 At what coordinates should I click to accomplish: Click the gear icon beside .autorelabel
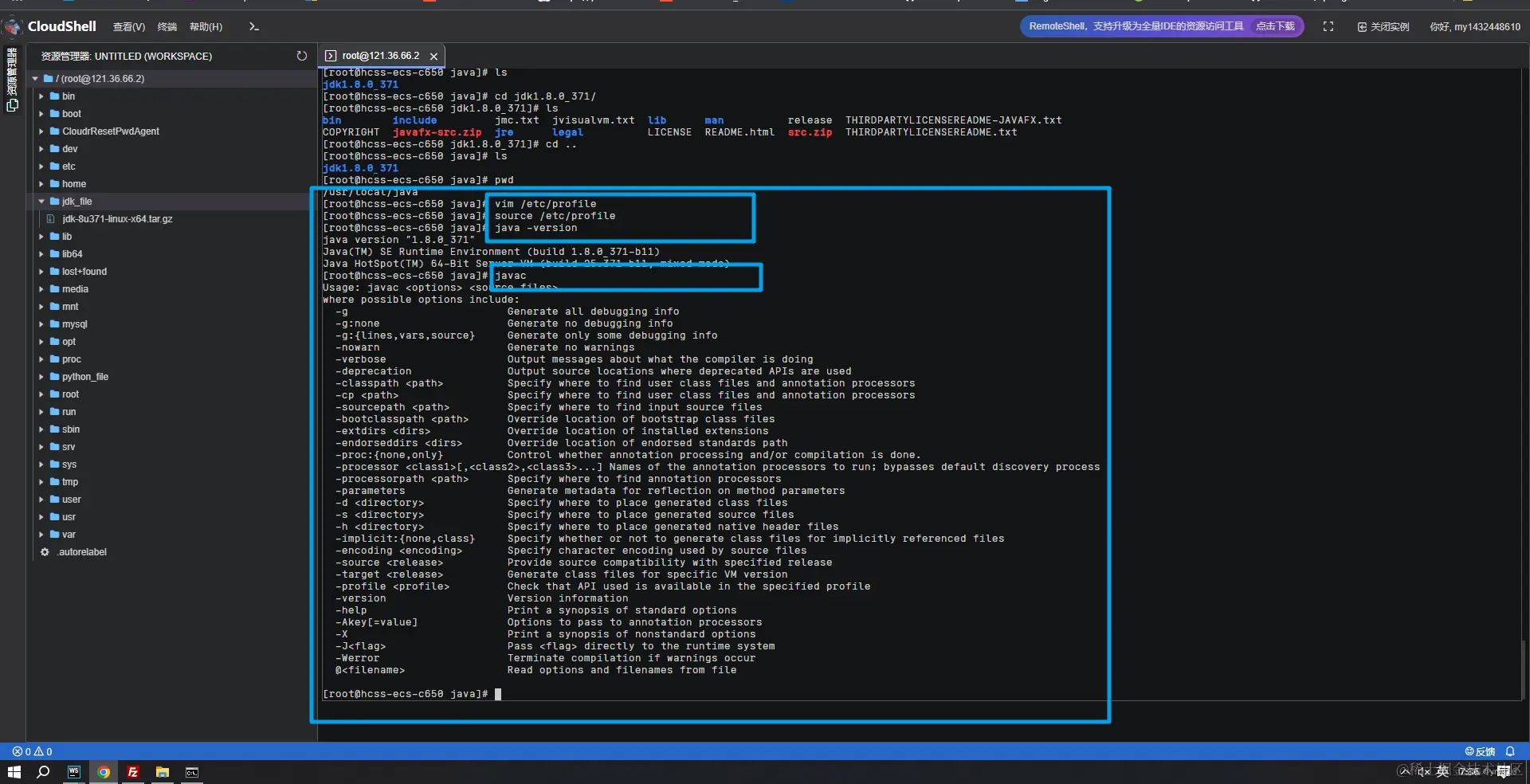pos(45,551)
